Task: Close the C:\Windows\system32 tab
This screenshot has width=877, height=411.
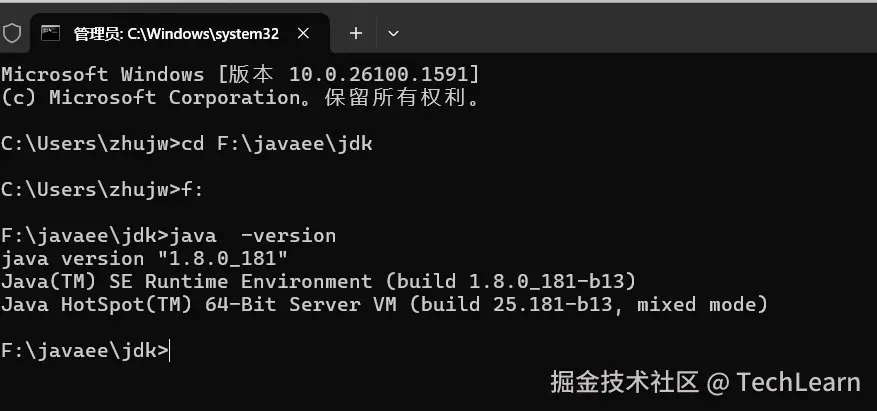Action: tap(303, 34)
